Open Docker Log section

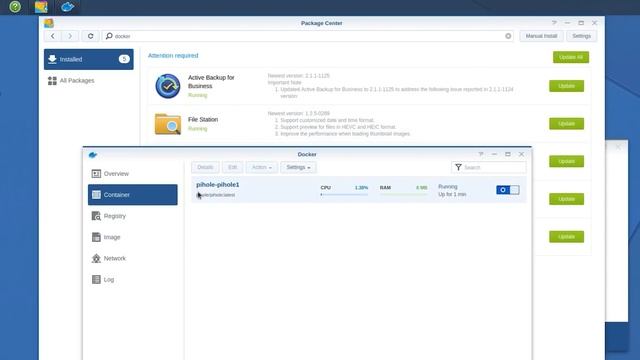point(133,280)
